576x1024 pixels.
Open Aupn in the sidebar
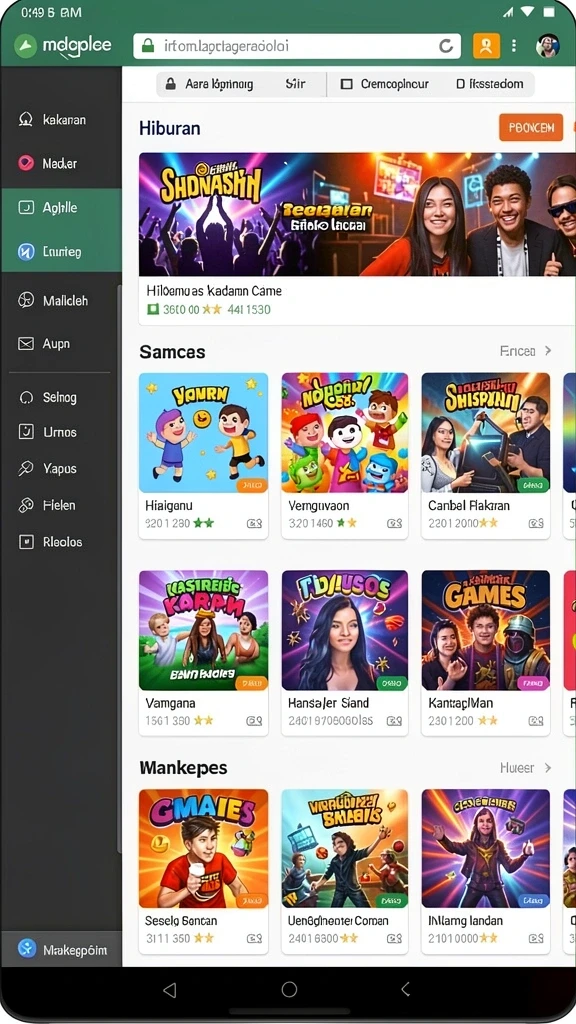61,344
